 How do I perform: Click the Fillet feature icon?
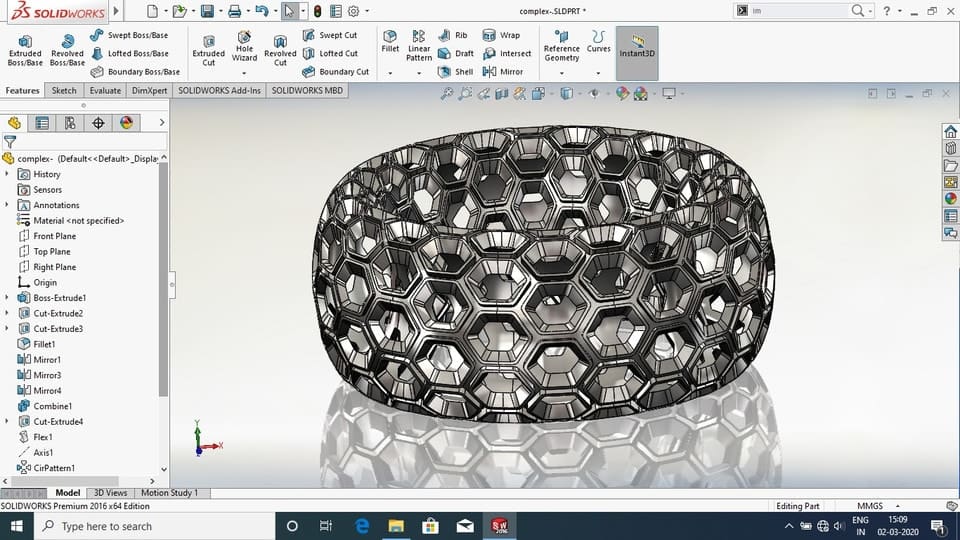[390, 41]
